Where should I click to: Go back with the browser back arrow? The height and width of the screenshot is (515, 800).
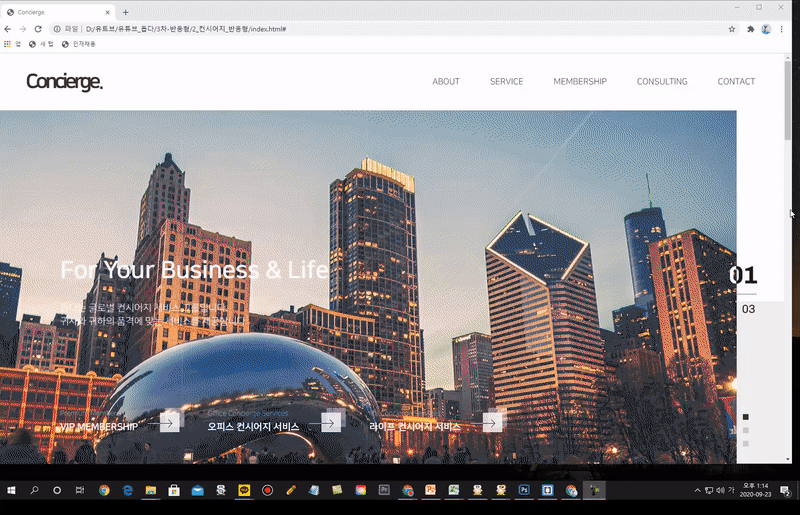tap(8, 29)
